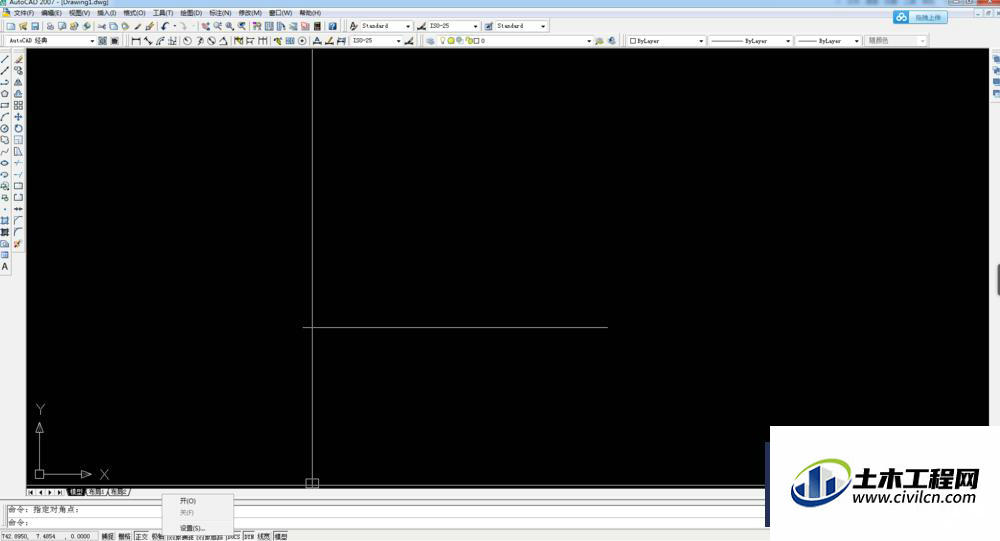1000x541 pixels.
Task: Toggle 线宽 lineweight display in status bar
Action: coord(264,537)
